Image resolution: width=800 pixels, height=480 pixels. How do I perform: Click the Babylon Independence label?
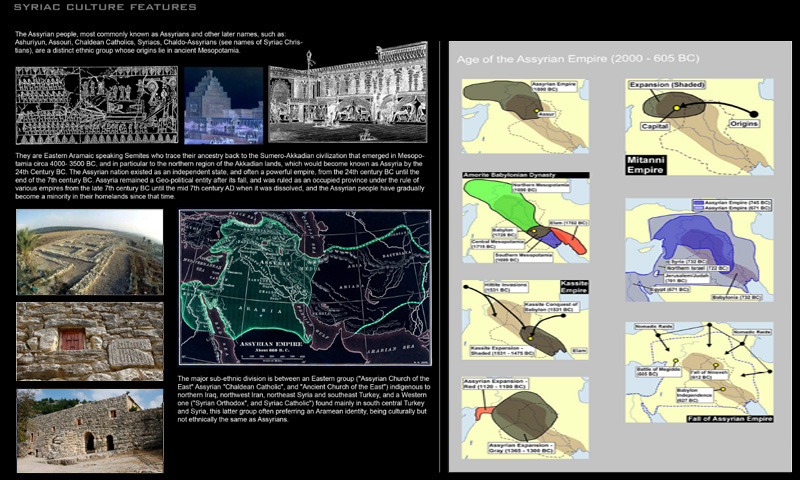(694, 395)
